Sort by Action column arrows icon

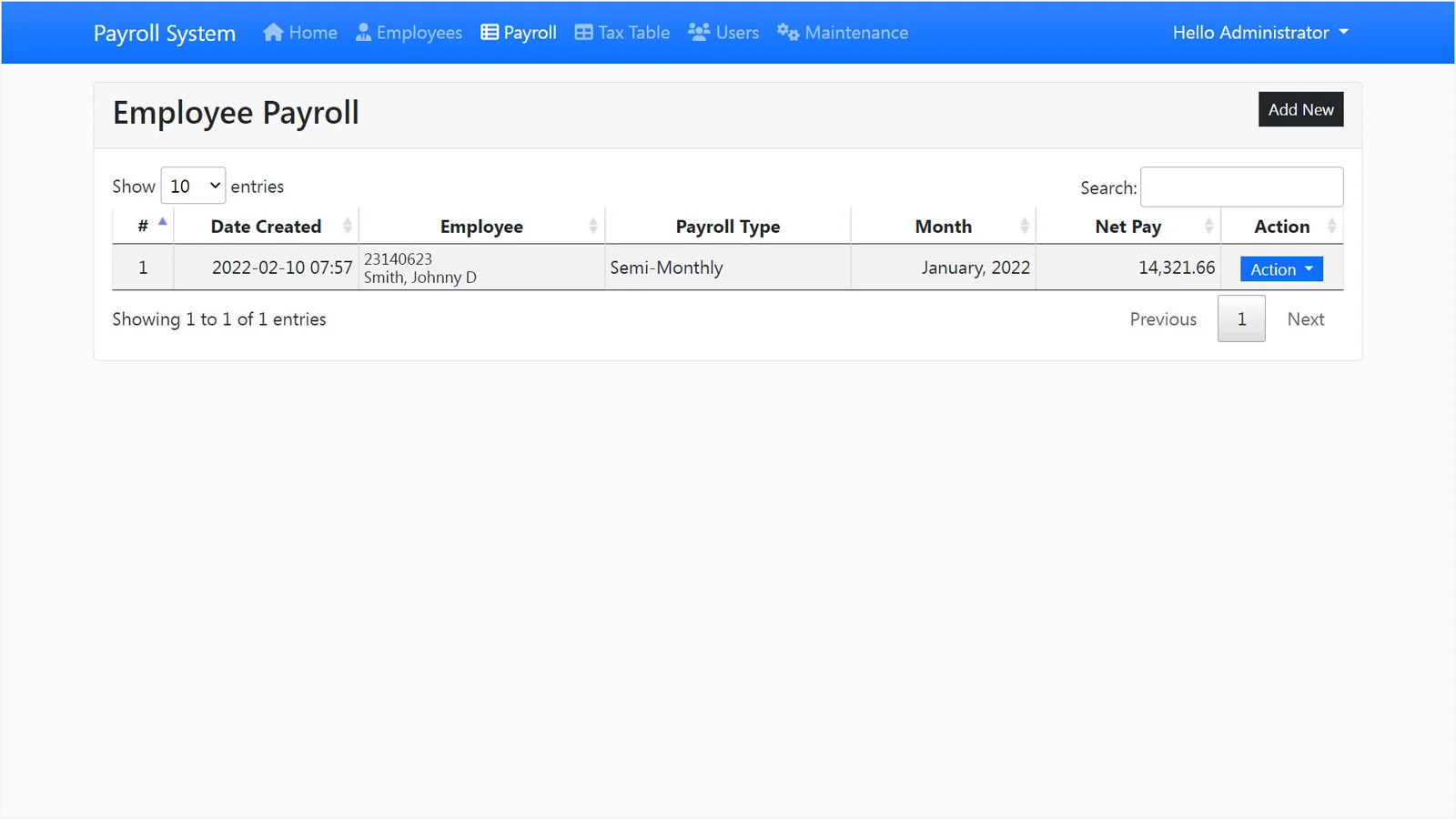1332,226
